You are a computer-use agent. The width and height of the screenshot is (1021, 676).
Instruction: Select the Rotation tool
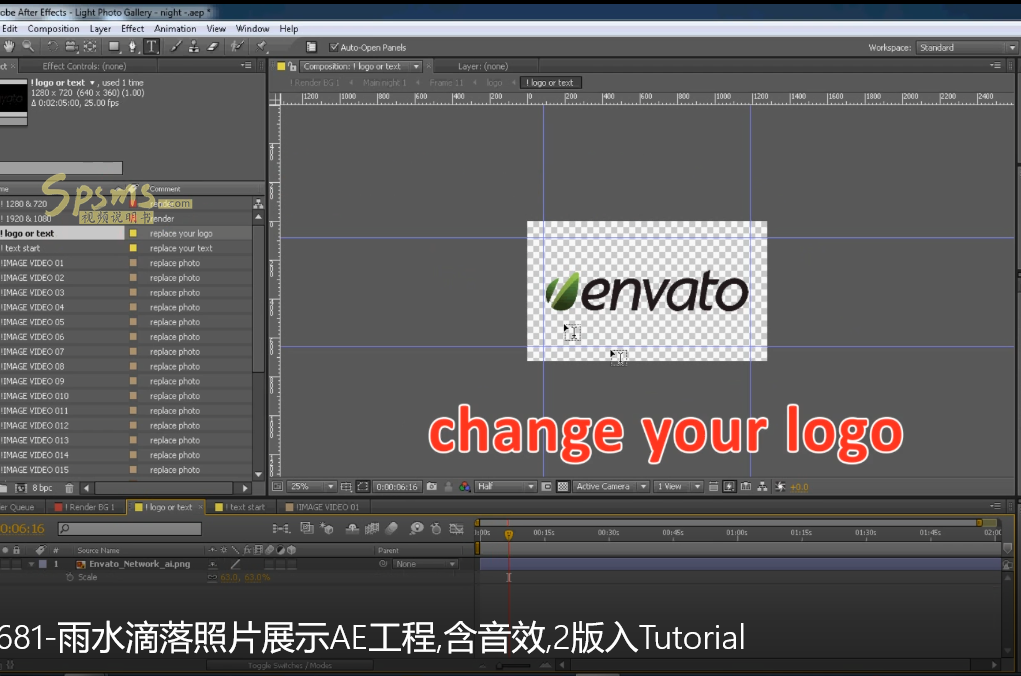pos(52,46)
